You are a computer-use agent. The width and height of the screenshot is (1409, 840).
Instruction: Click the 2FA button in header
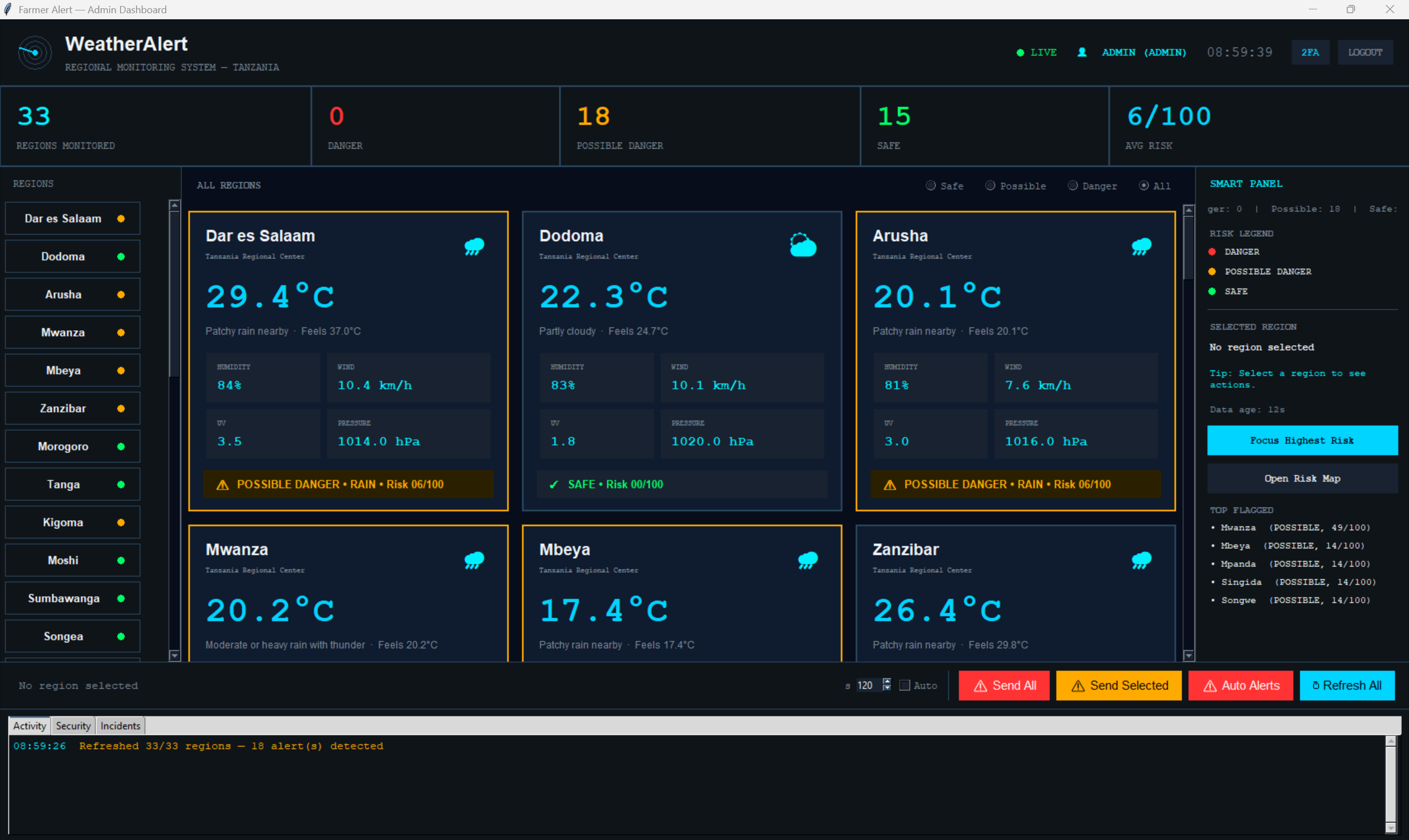point(1310,53)
